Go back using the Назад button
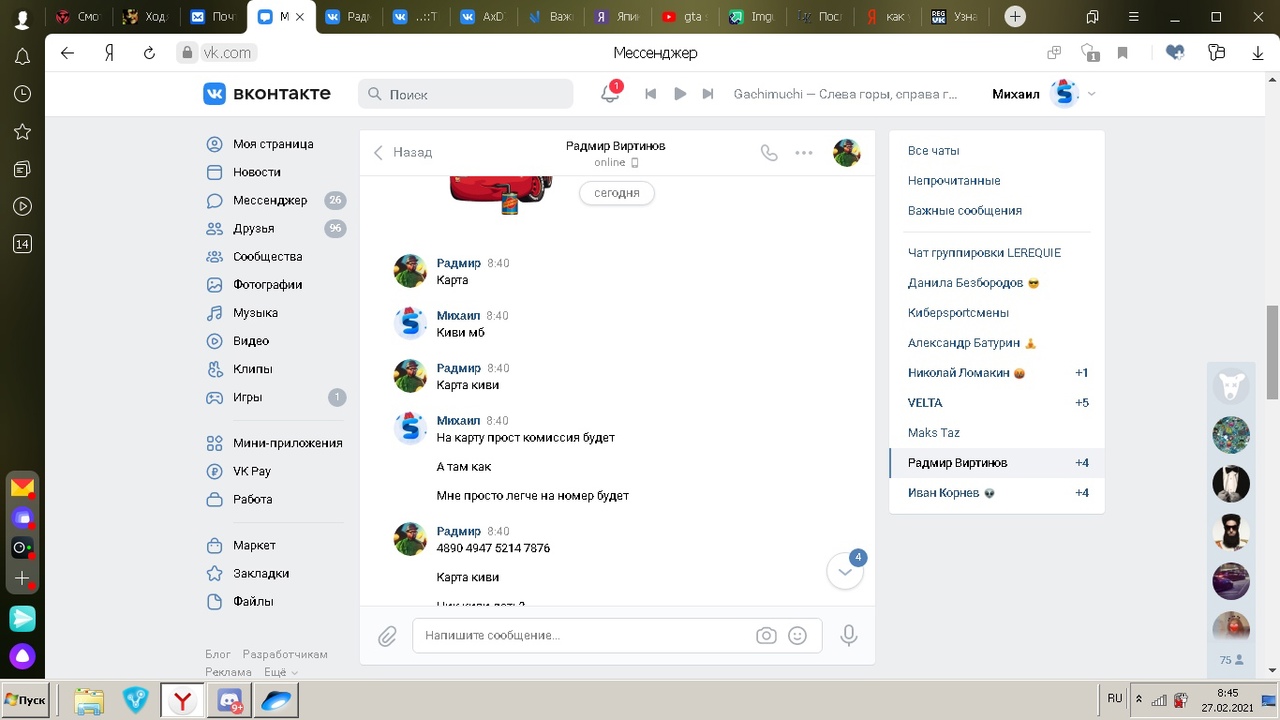The height and width of the screenshot is (720, 1280). click(403, 153)
